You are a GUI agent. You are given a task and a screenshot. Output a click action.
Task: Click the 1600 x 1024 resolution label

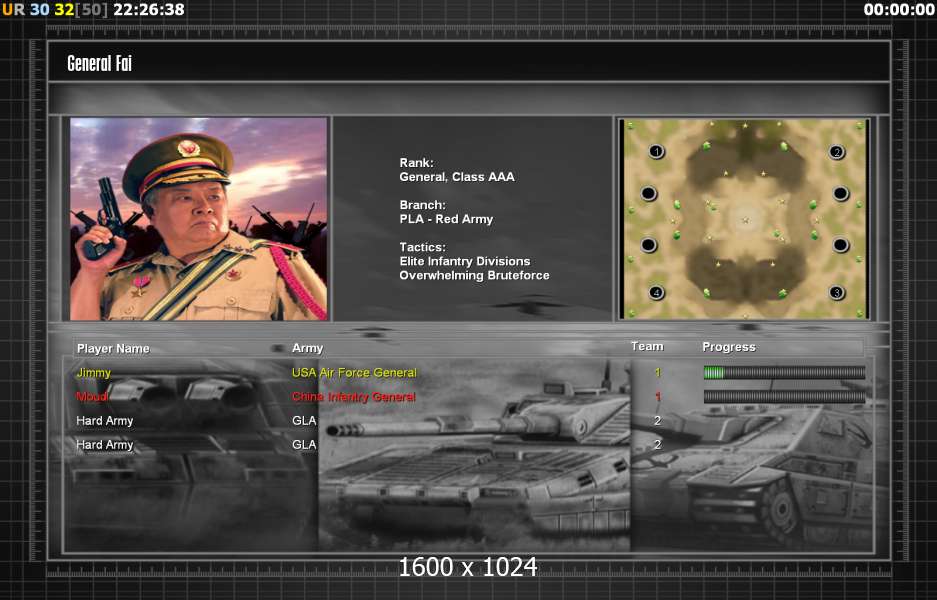coord(468,567)
